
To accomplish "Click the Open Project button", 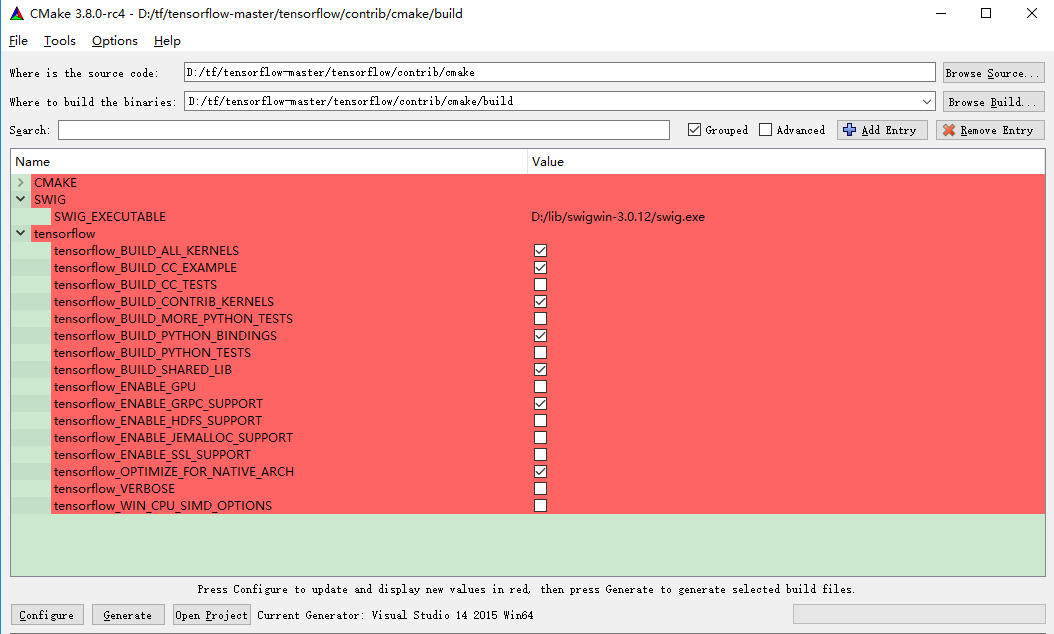I will (x=212, y=615).
